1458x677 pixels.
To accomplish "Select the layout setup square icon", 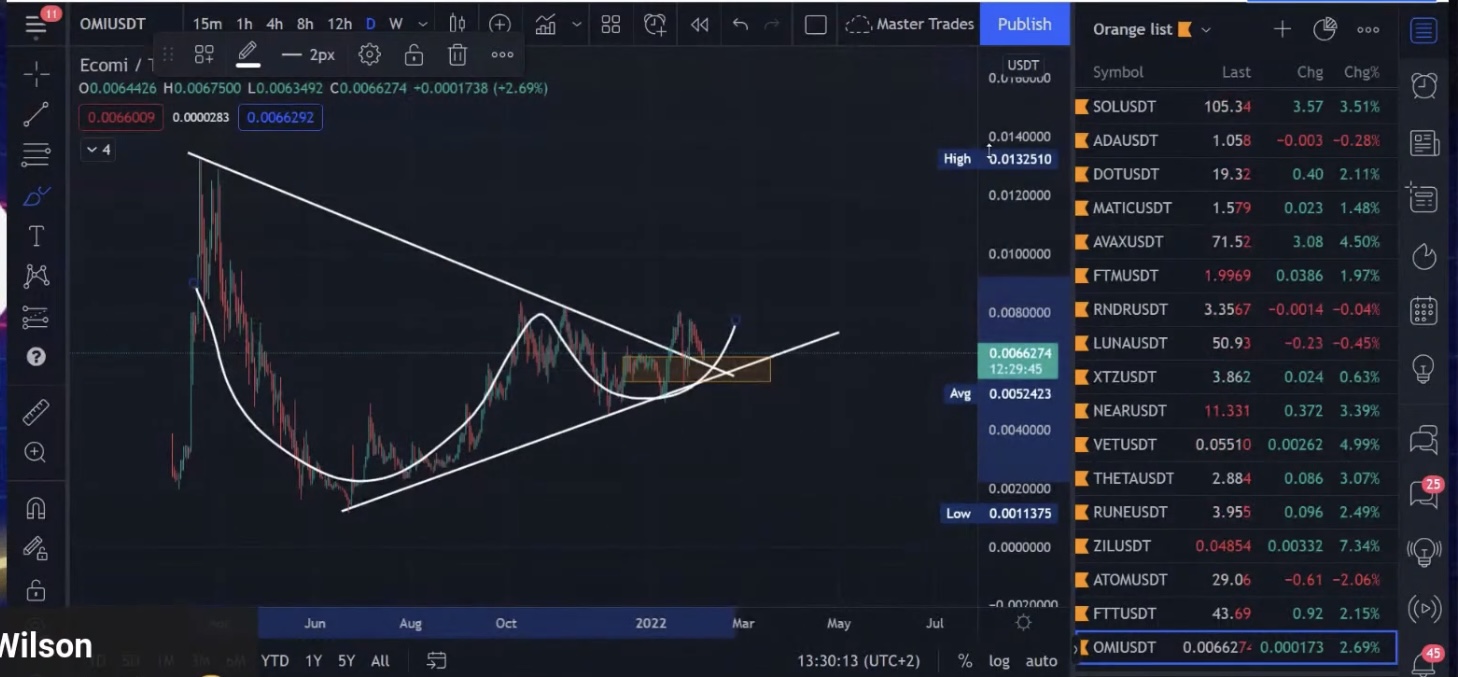I will point(816,24).
